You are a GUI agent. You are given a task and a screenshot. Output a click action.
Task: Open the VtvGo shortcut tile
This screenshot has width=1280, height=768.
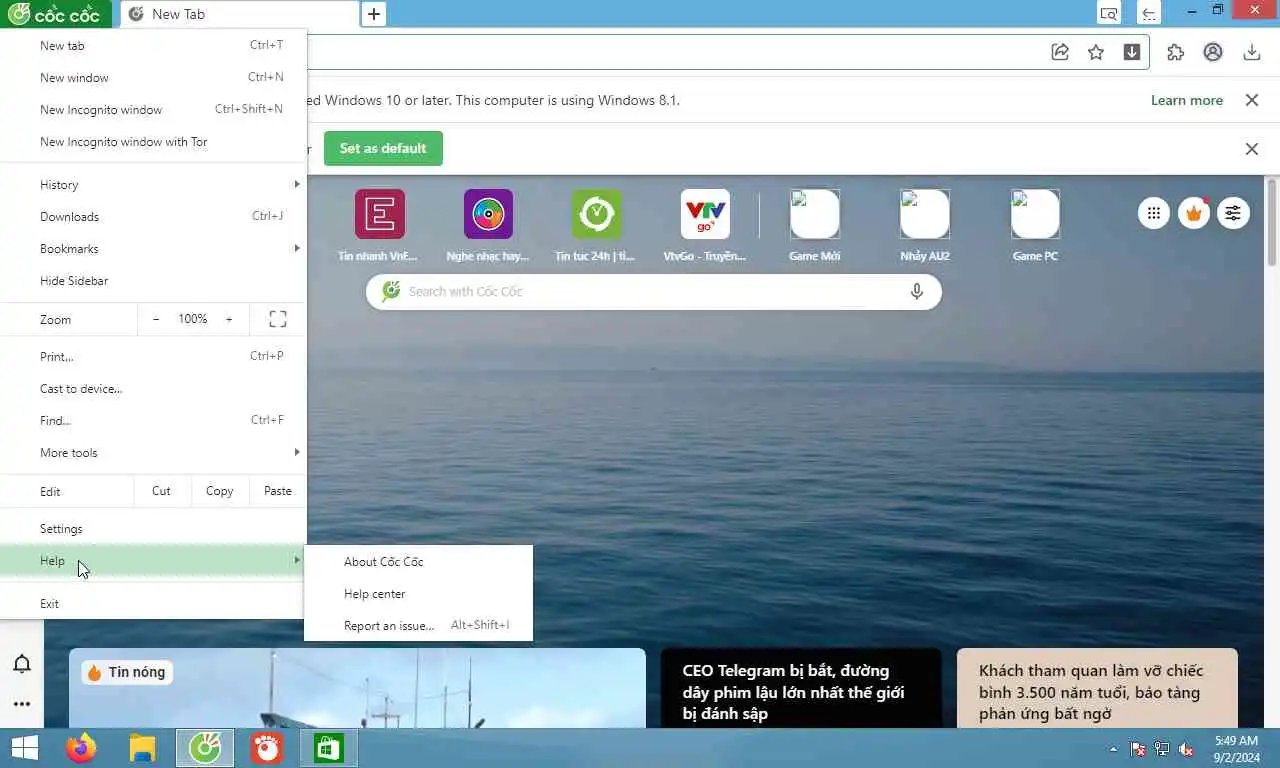pyautogui.click(x=705, y=226)
